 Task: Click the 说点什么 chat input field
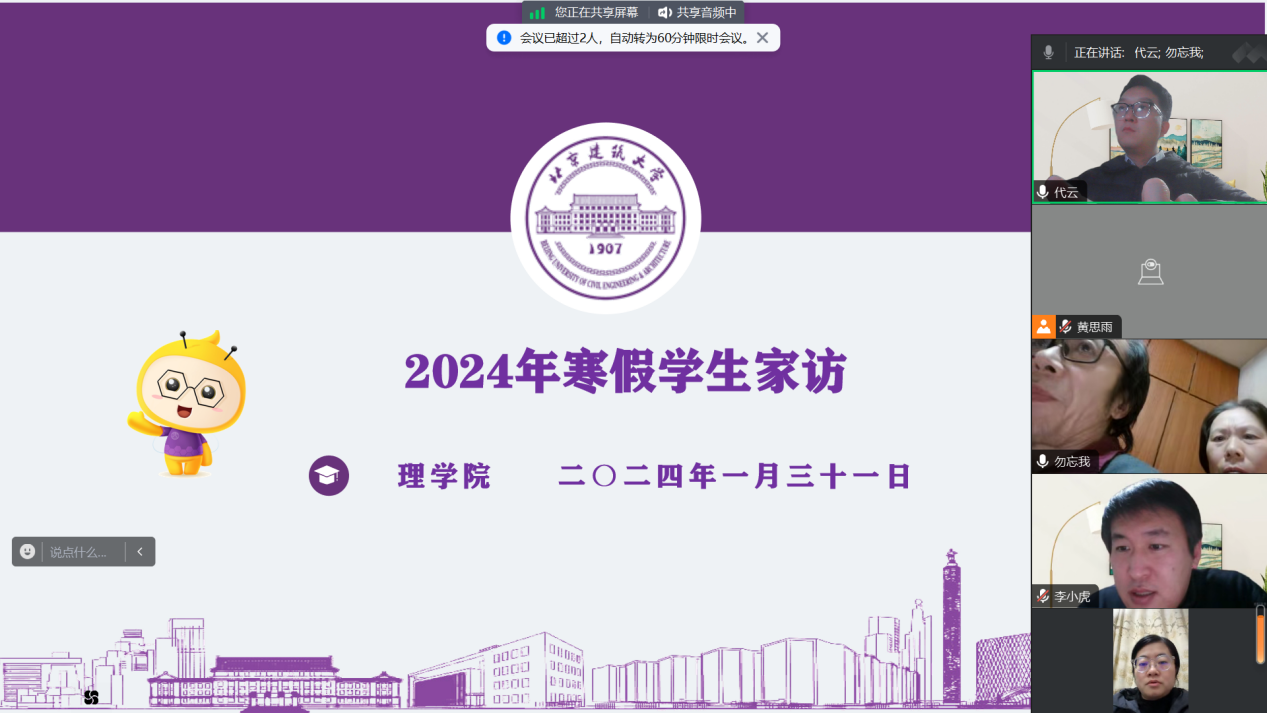coord(85,551)
